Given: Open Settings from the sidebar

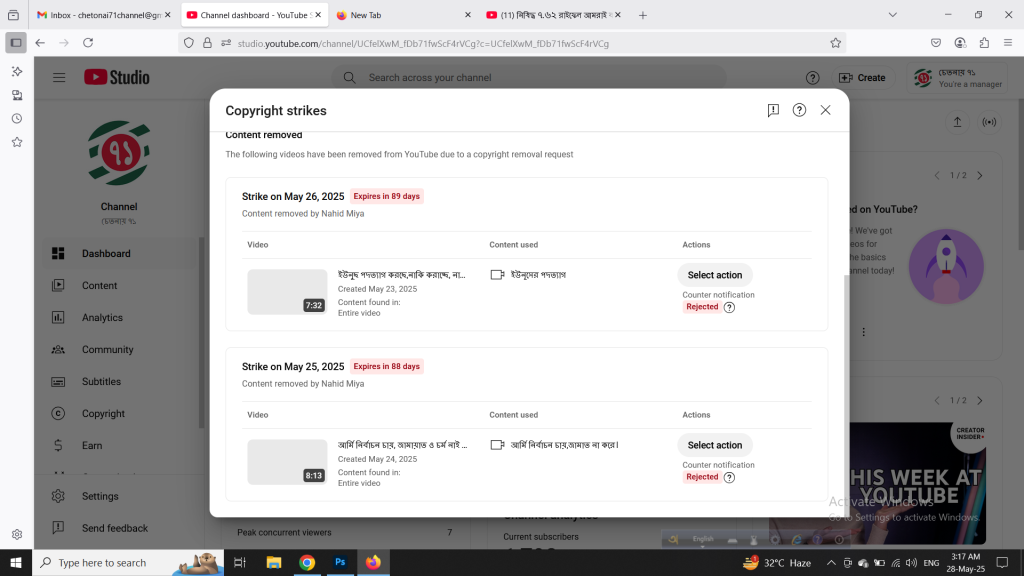Looking at the screenshot, I should pyautogui.click(x=100, y=496).
